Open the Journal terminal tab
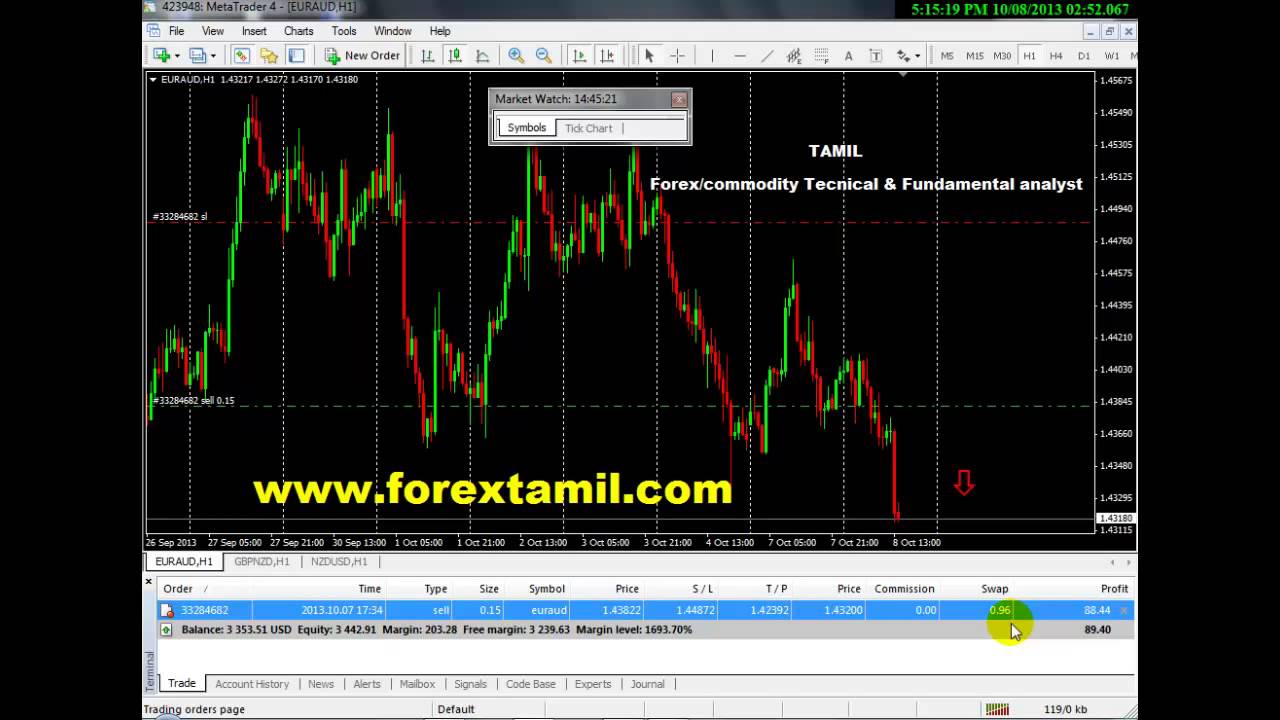Screen dimensions: 1280x720 click(x=647, y=684)
